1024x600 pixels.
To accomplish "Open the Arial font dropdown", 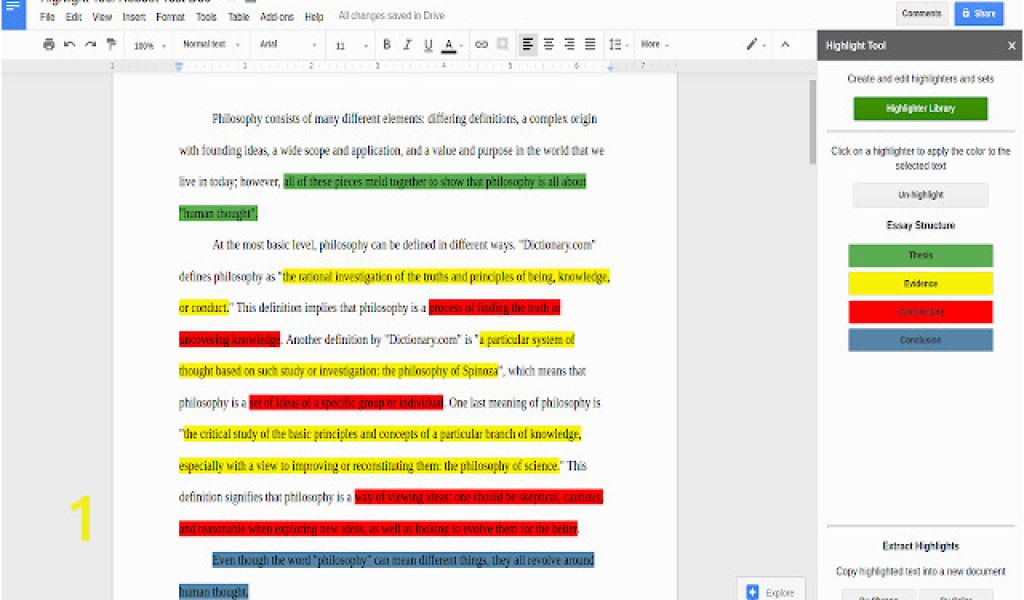I will click(288, 44).
